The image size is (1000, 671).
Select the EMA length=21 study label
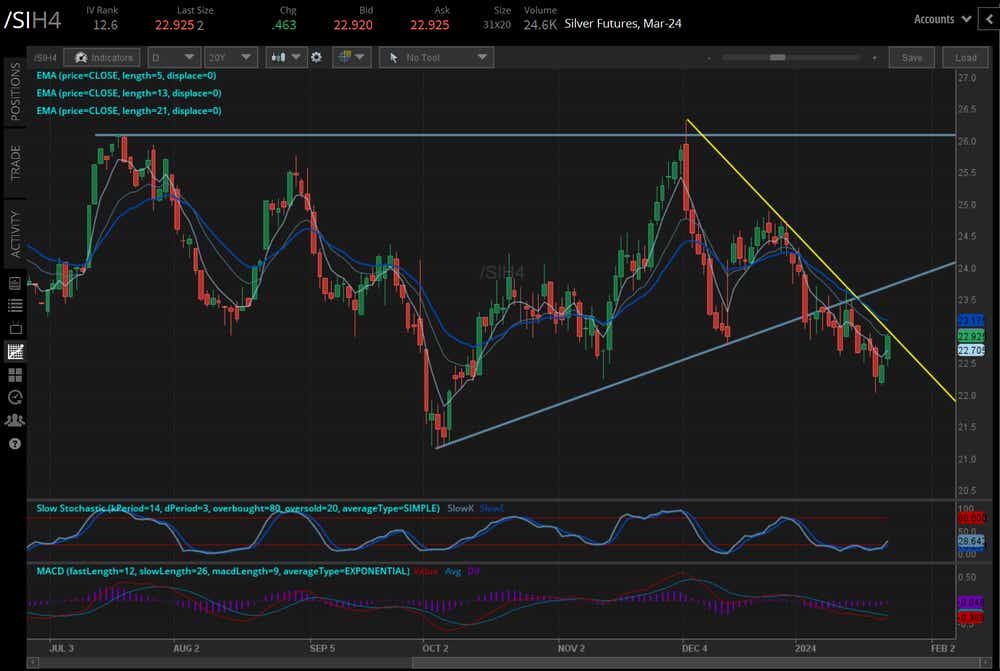(129, 111)
